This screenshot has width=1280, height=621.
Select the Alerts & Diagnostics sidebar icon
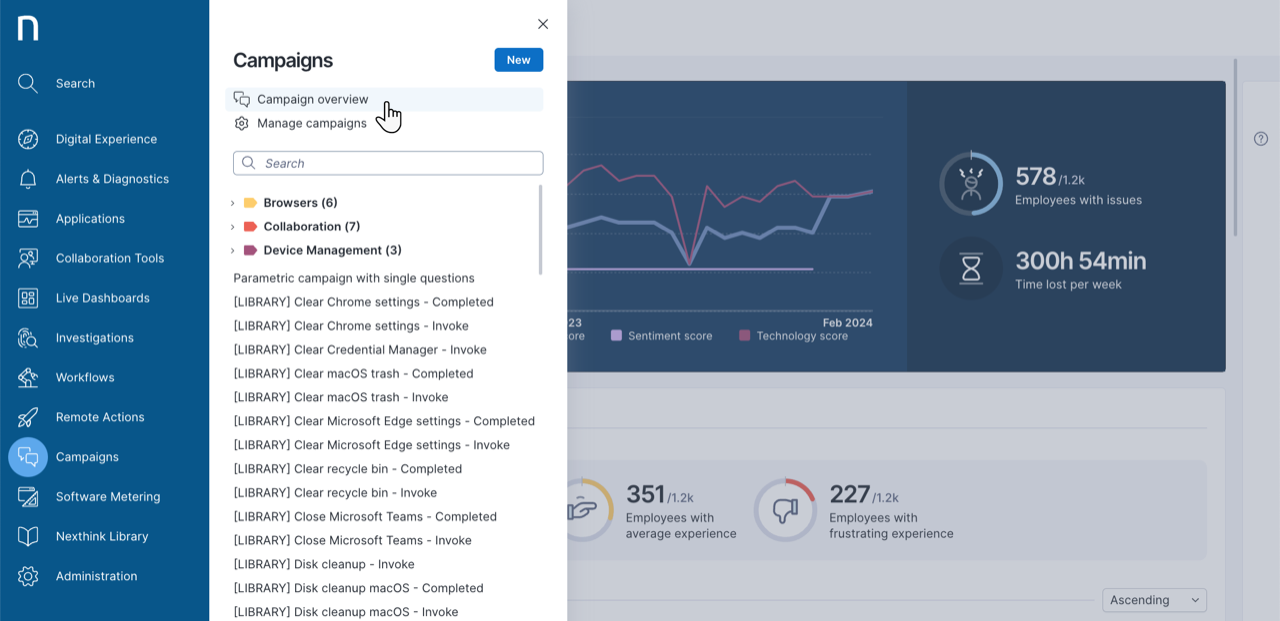click(x=27, y=178)
